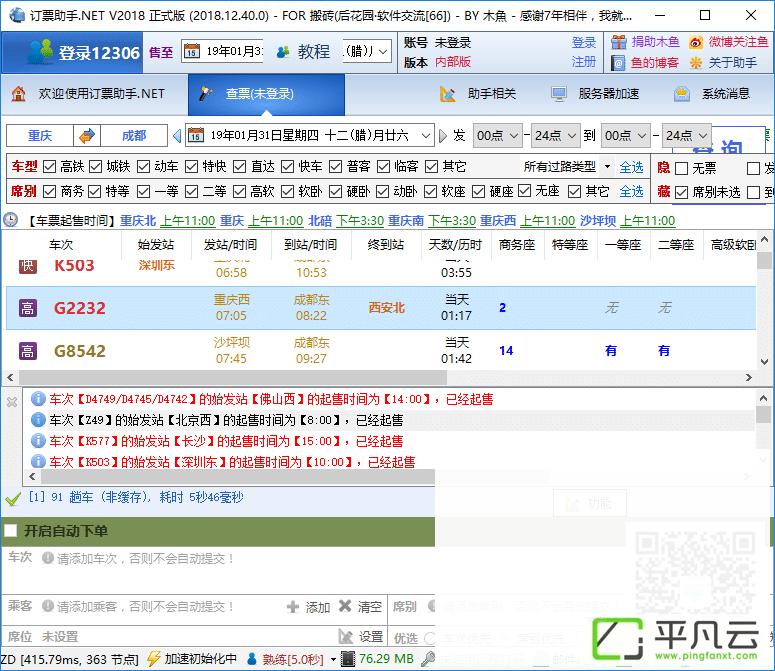
Task: Click the 上午11:00 link for 重庆北
Action: tap(188, 221)
